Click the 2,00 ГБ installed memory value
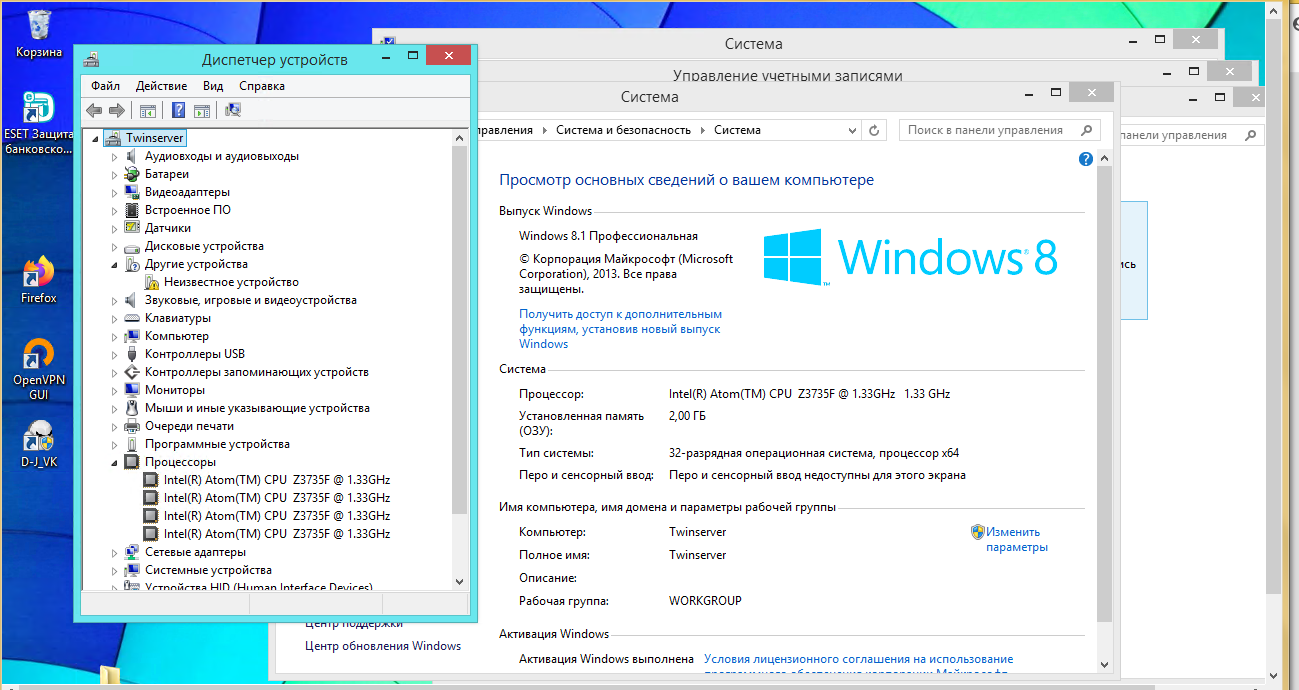 pyautogui.click(x=687, y=415)
